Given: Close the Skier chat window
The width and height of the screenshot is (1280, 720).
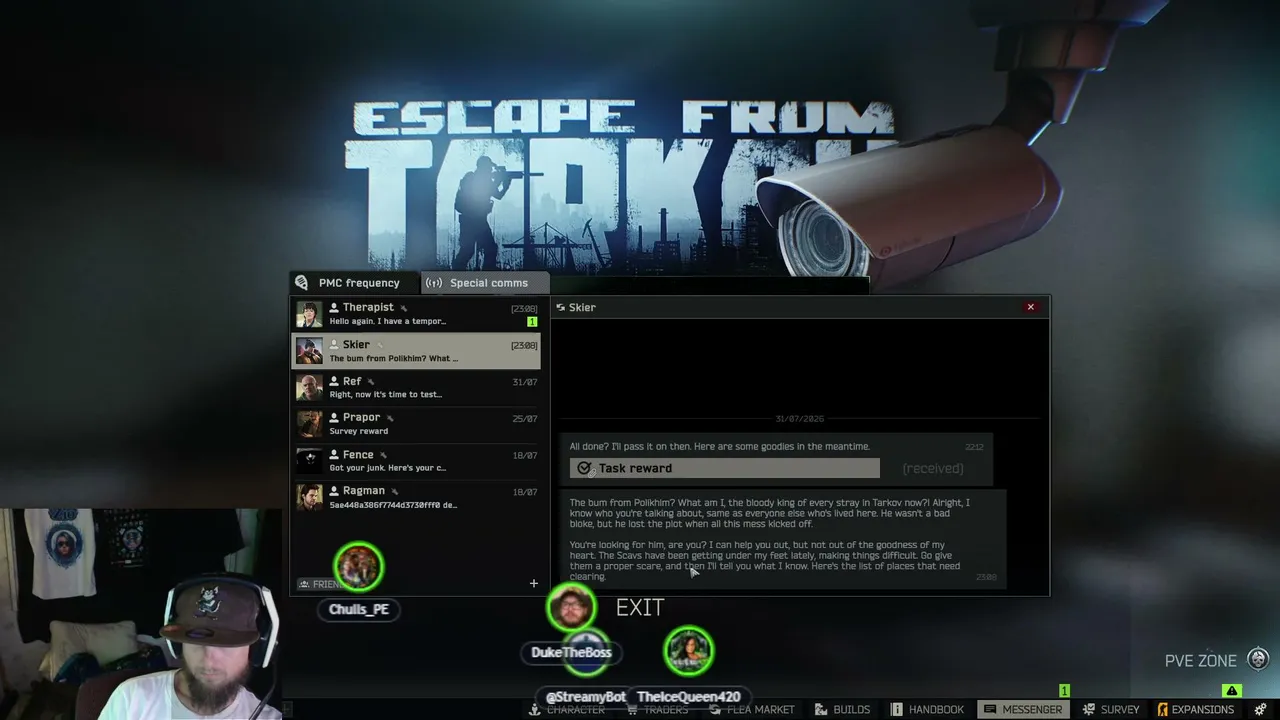Looking at the screenshot, I should point(1030,307).
